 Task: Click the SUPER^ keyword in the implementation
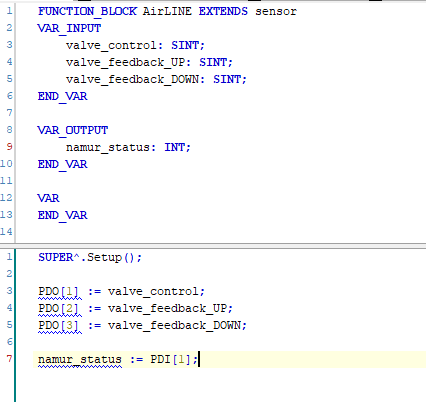(x=59, y=257)
